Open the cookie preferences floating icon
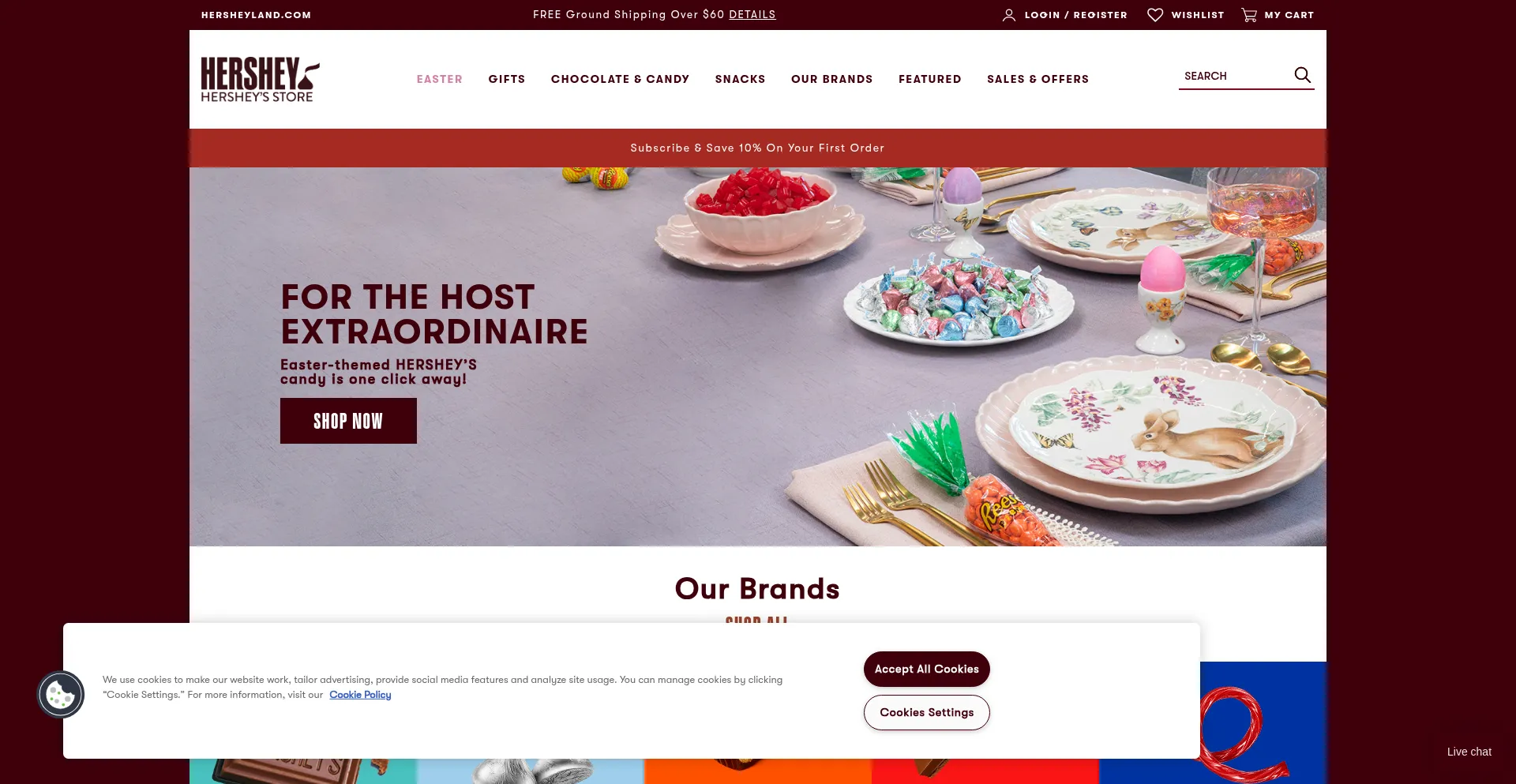1516x784 pixels. [x=61, y=695]
